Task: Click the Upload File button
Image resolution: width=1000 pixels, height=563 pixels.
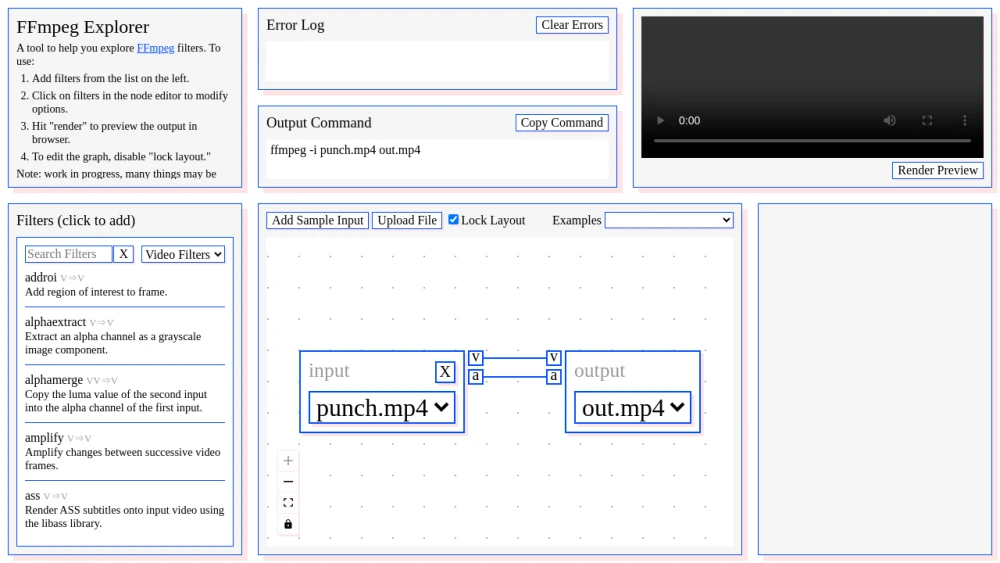Action: coord(407,220)
